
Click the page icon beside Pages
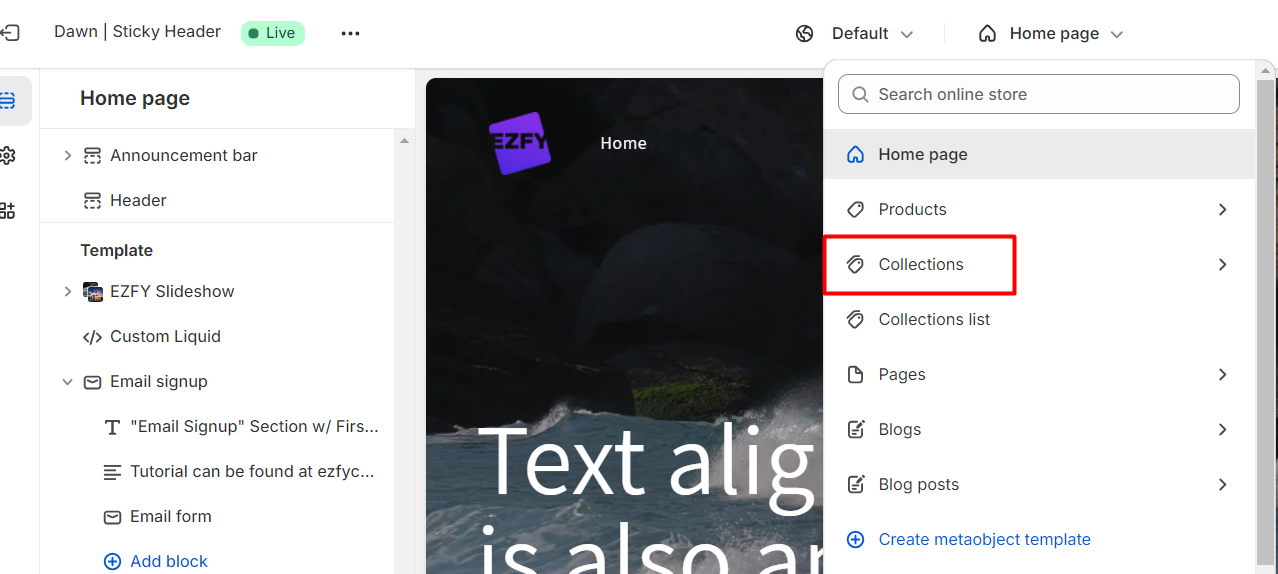point(855,374)
